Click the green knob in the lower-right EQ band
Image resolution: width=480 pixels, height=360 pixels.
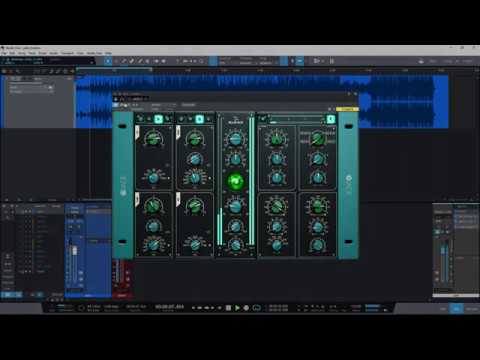coord(318,206)
